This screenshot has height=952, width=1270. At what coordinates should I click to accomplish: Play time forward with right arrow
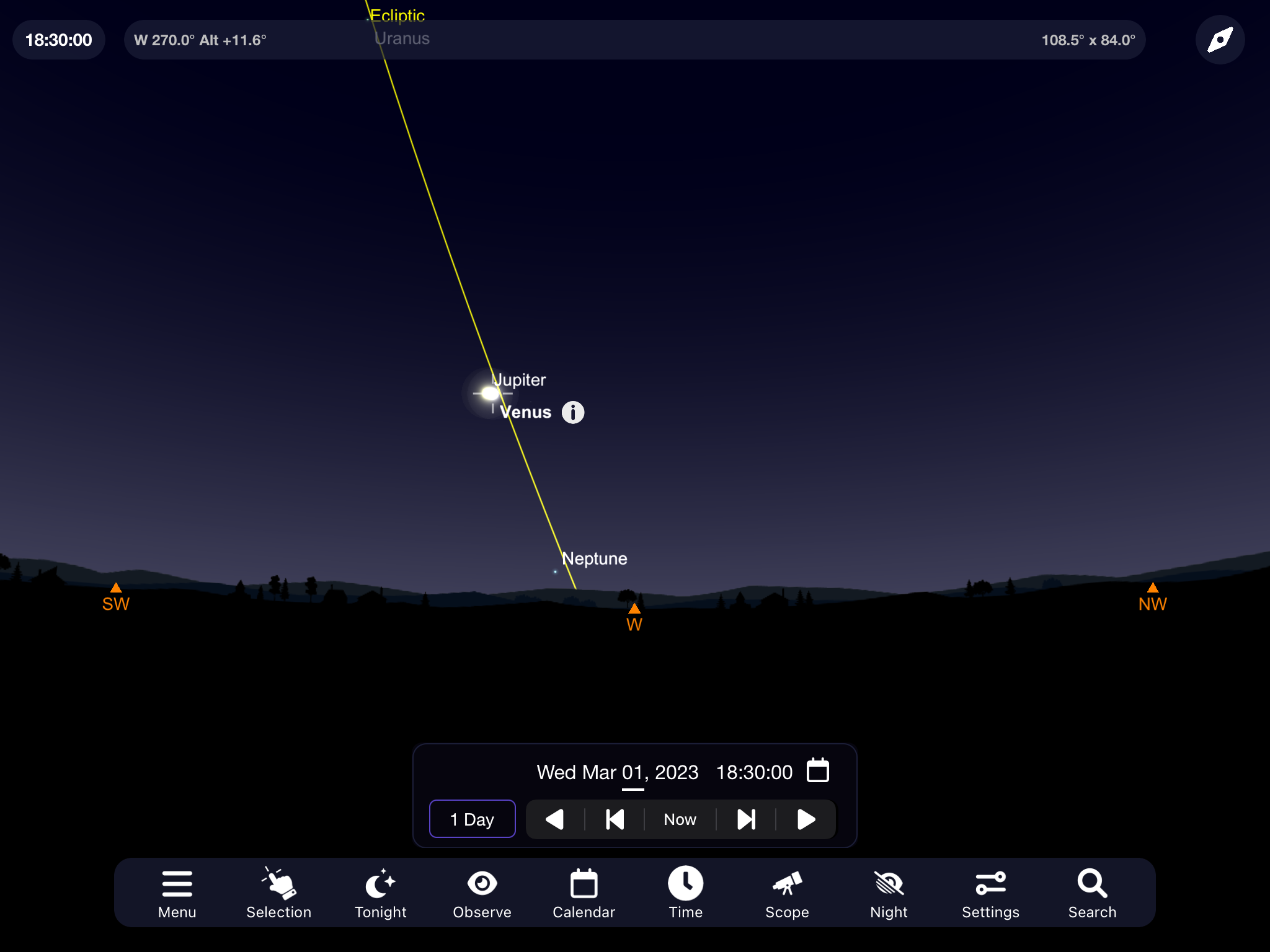[x=806, y=819]
